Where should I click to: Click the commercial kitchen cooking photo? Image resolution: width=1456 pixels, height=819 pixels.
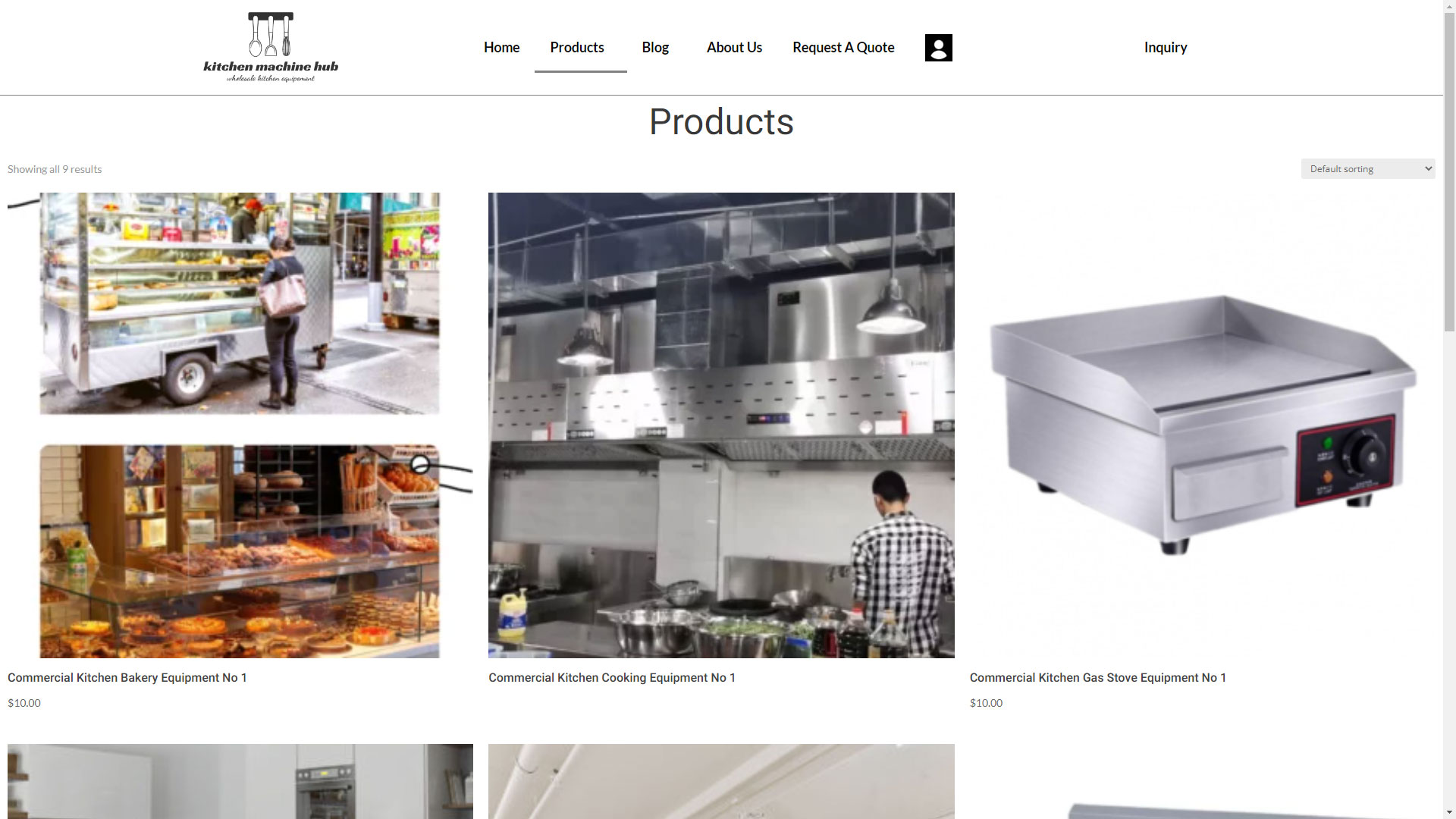coord(721,425)
